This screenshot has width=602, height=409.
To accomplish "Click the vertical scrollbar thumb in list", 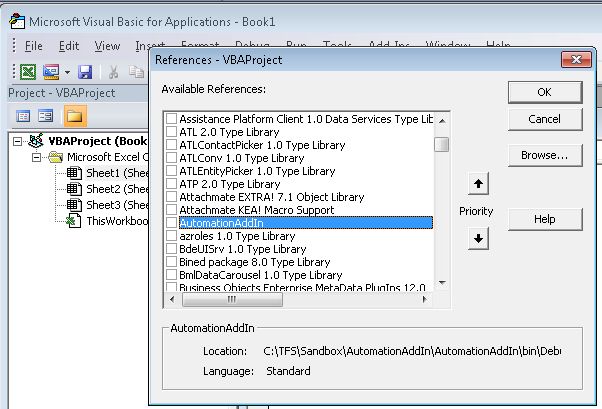I will point(442,145).
